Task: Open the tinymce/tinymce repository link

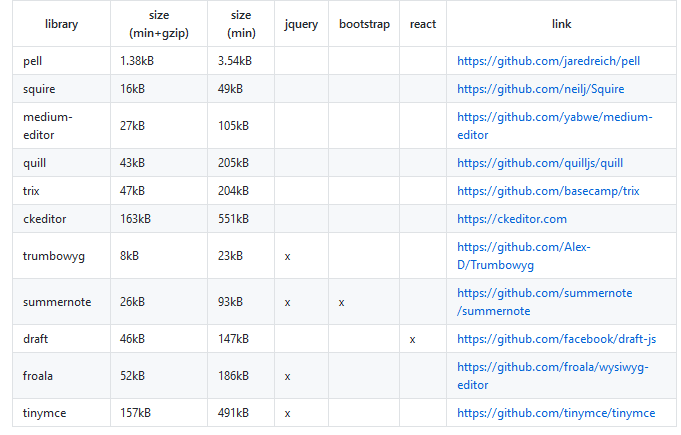Action: (x=556, y=413)
